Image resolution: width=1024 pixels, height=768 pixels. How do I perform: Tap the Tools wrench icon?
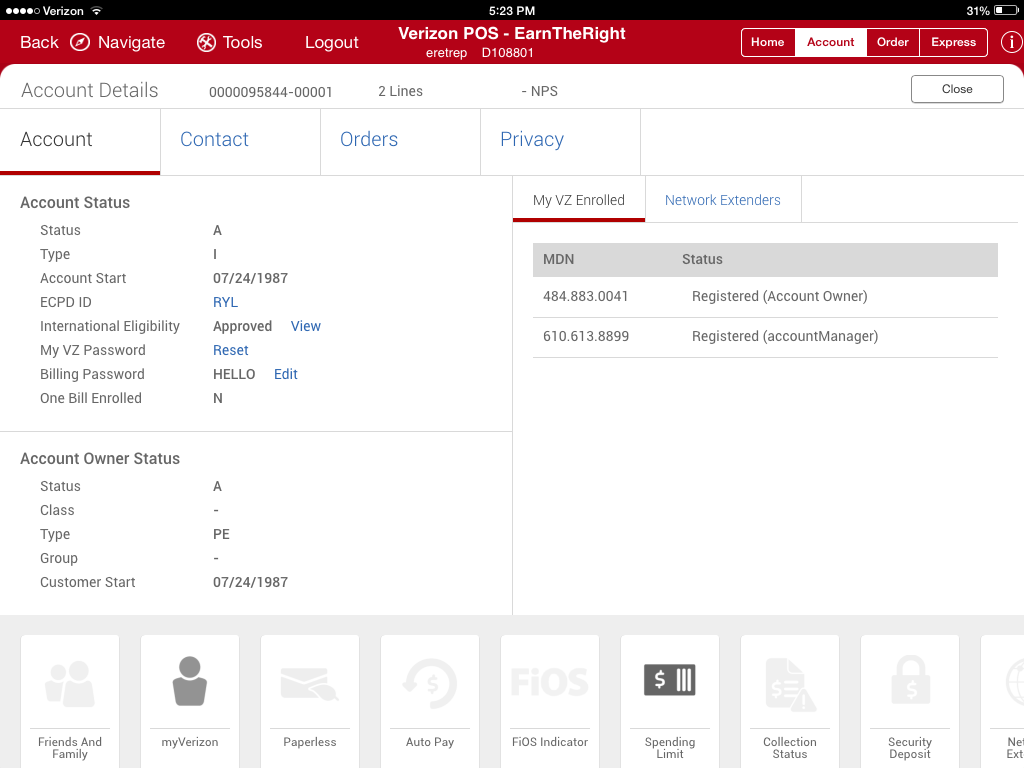[x=206, y=42]
